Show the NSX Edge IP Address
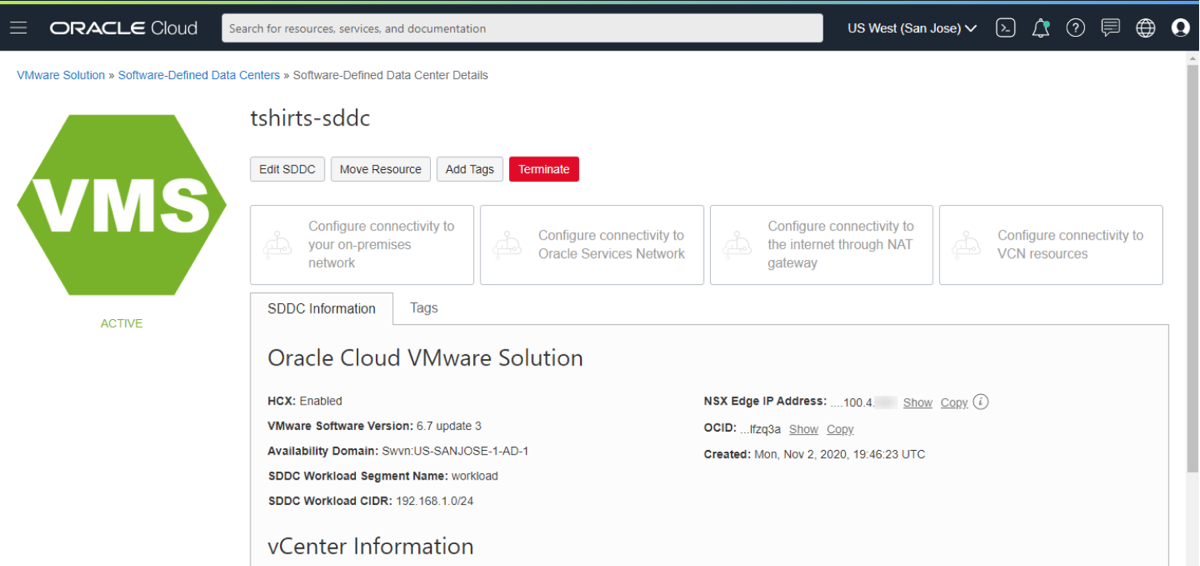The width and height of the screenshot is (1200, 566). pyautogui.click(x=918, y=402)
